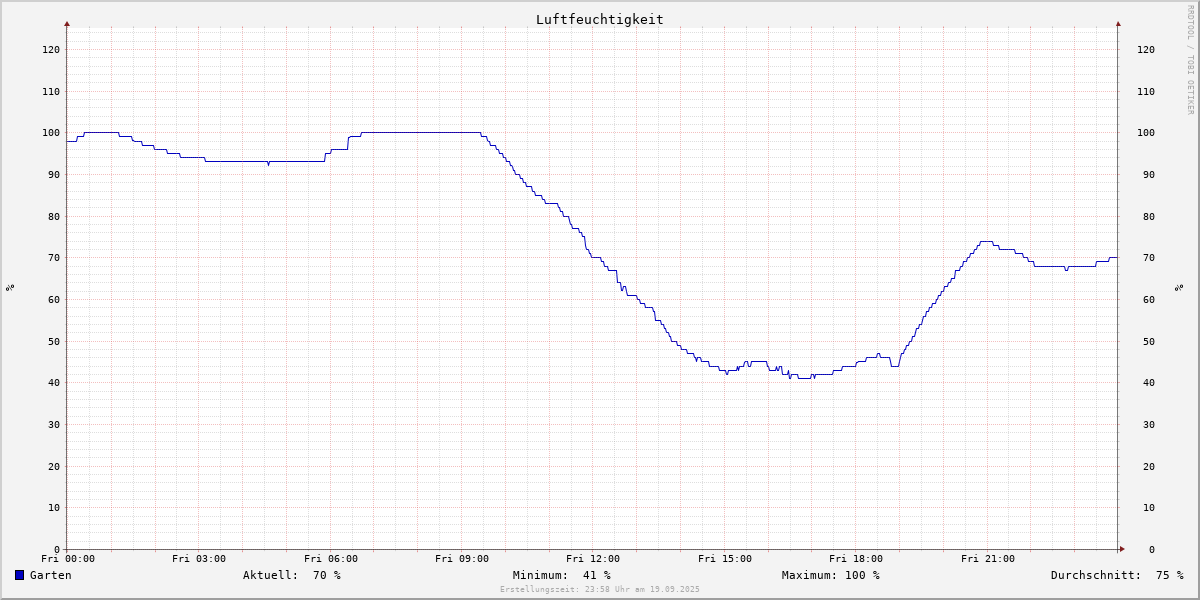Click the left axis percent unit symbol

click(x=10, y=287)
